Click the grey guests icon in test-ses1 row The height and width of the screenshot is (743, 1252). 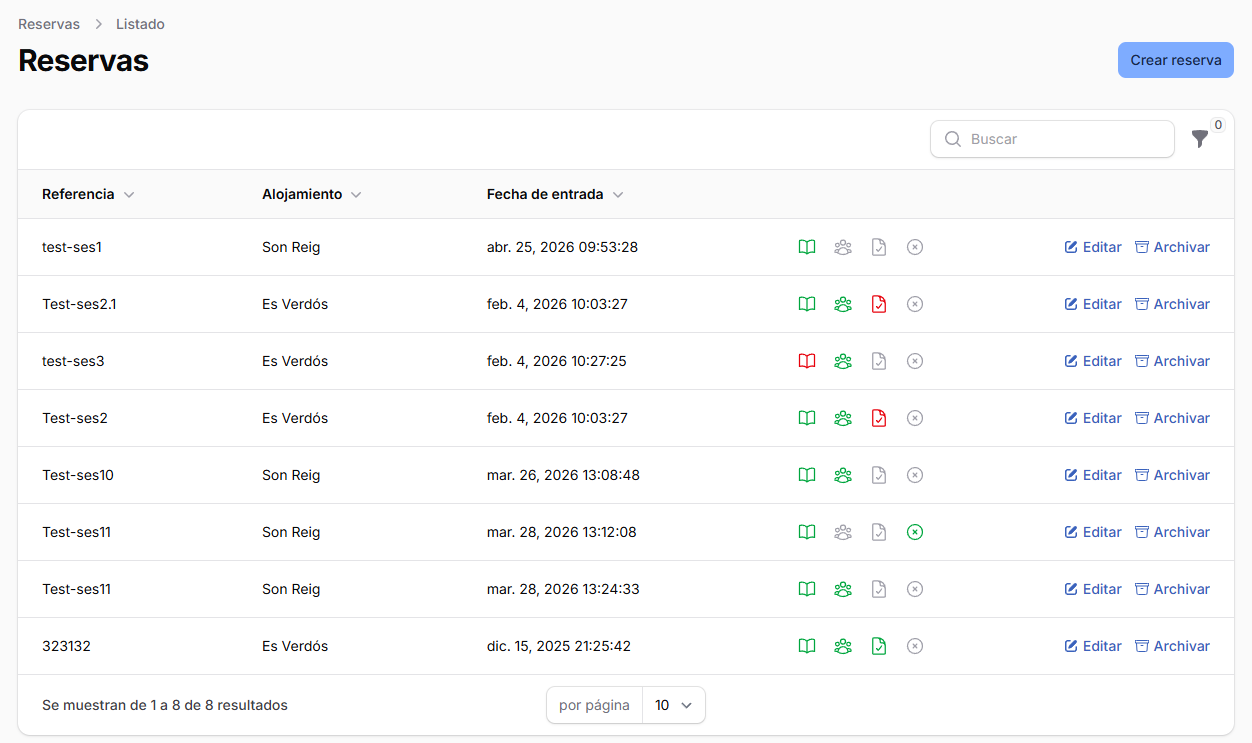pyautogui.click(x=843, y=247)
